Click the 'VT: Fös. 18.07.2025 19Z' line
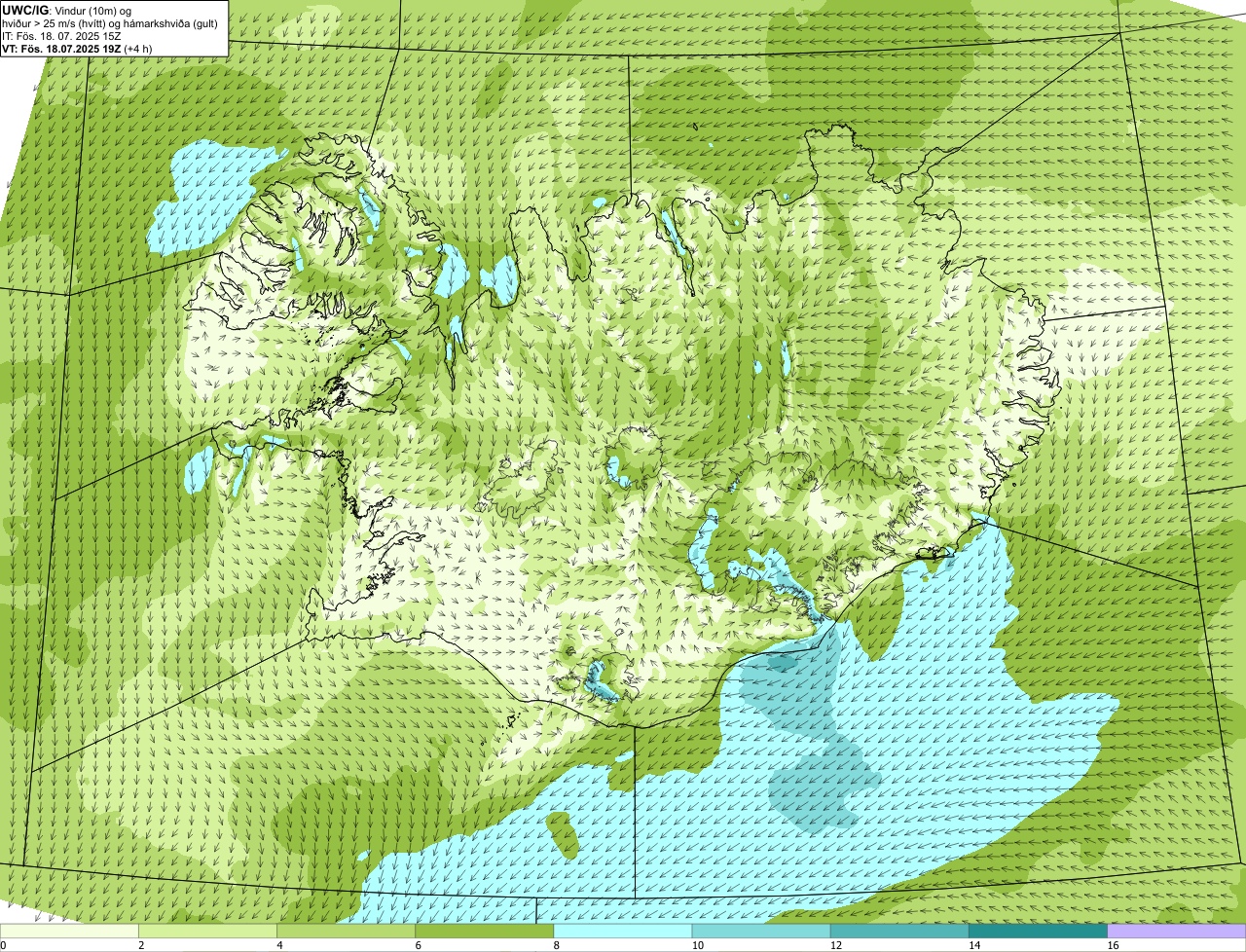Screen dimensions: 1246x952 pos(62,48)
